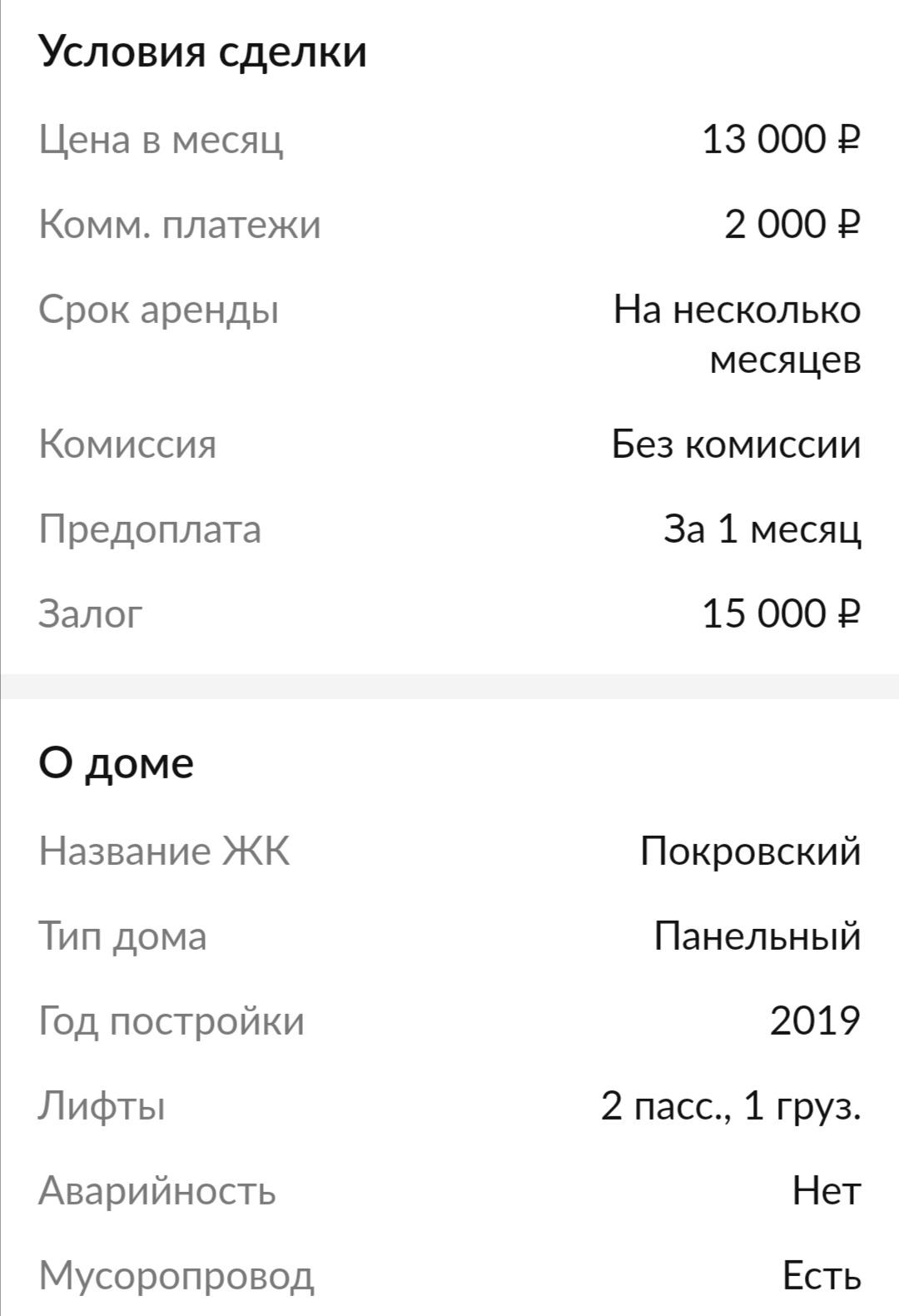This screenshot has height=1316, width=899.
Task: Tap the 'О доме' section heading
Action: pyautogui.click(x=116, y=764)
